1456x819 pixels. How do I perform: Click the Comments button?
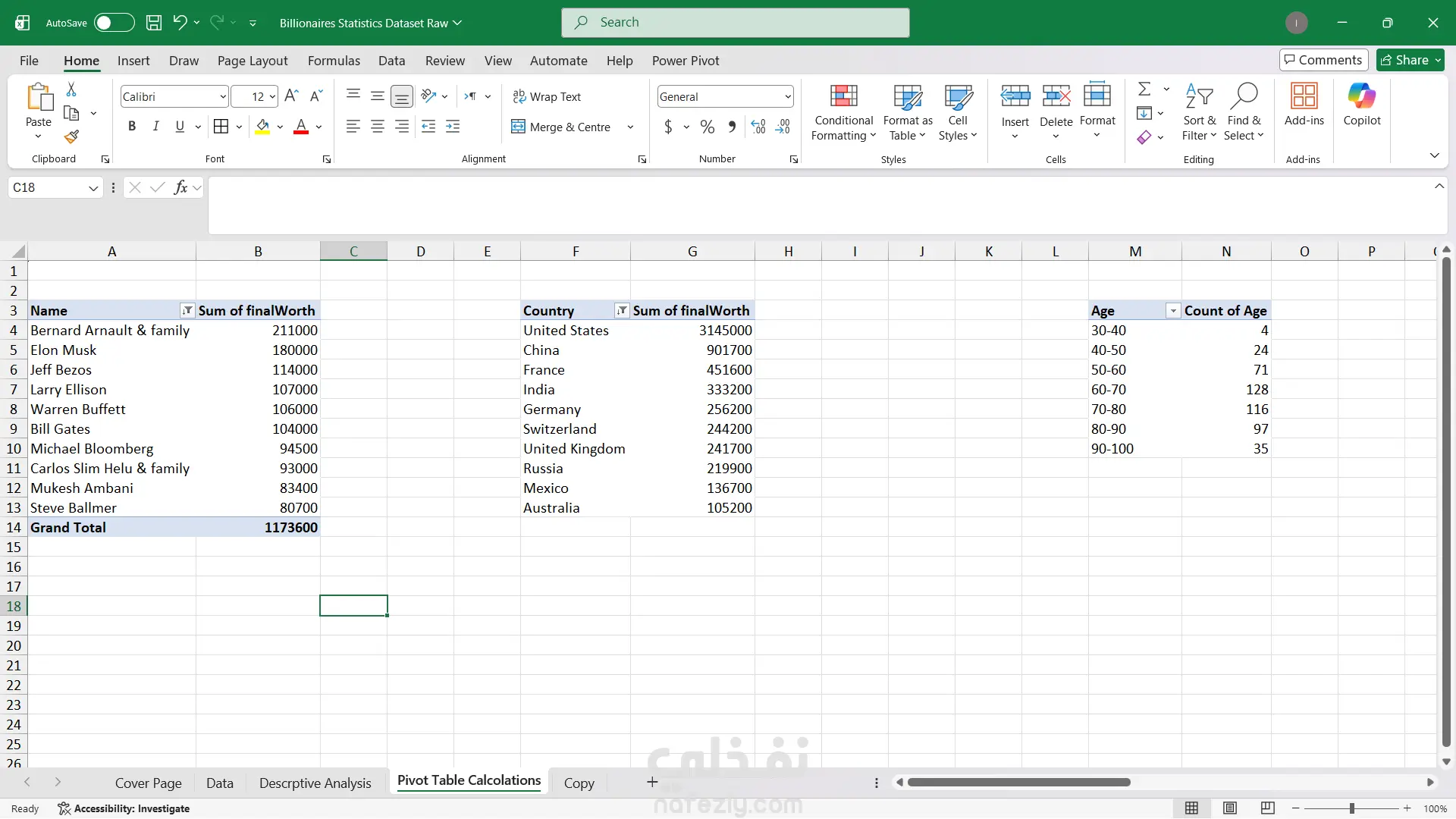pos(1323,60)
